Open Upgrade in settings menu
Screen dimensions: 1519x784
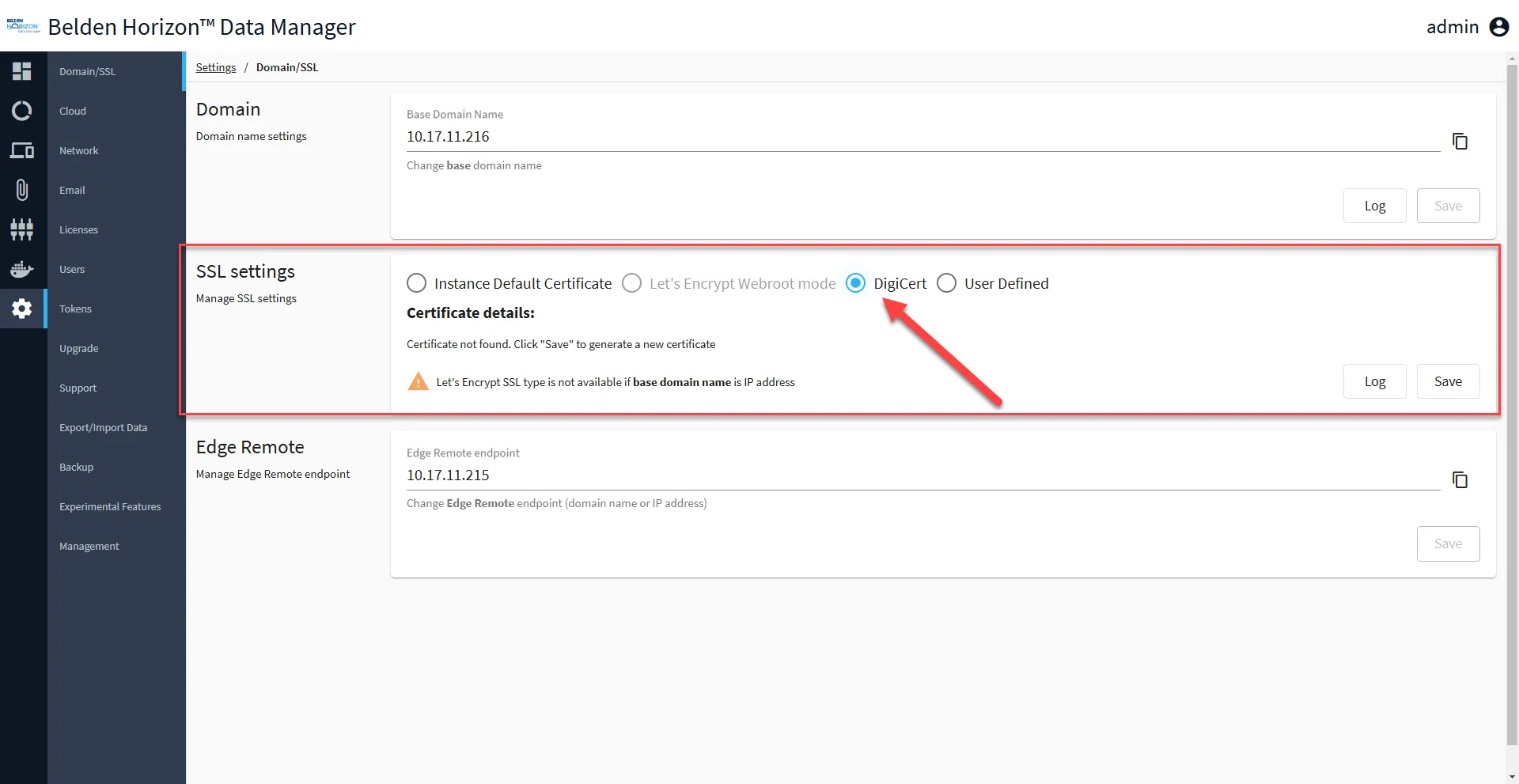(x=116, y=348)
